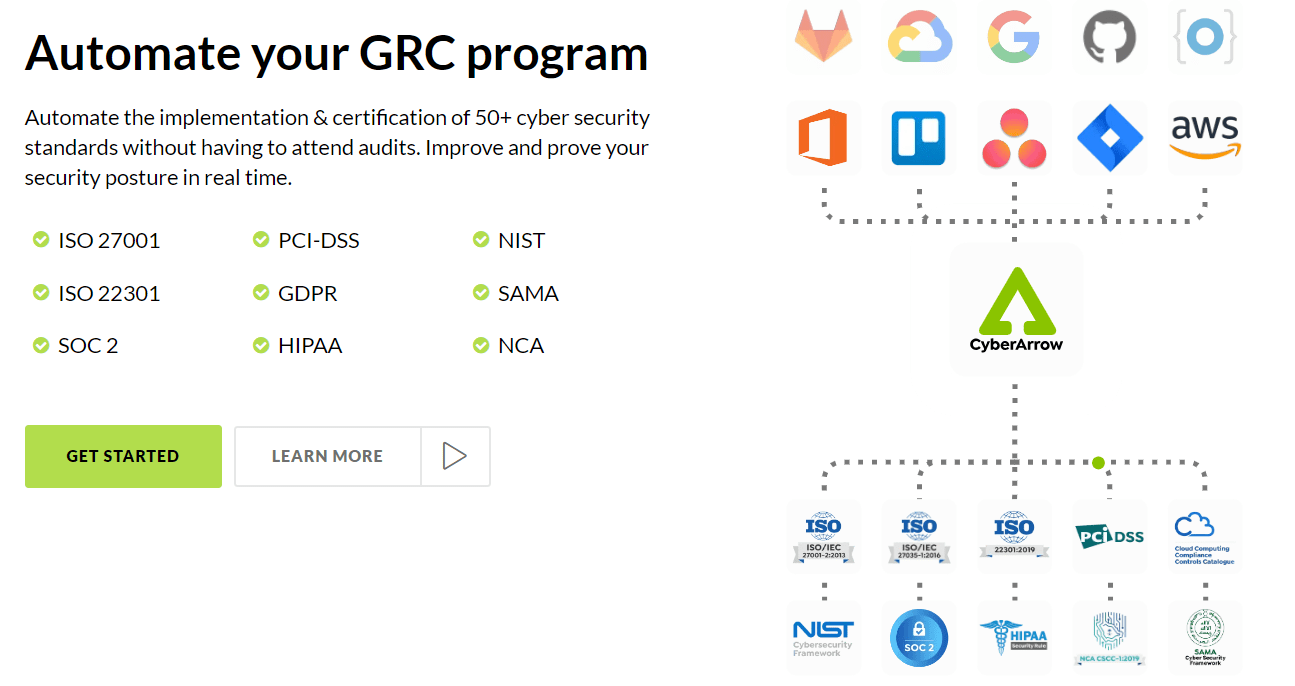
Task: Select the GitLab integration icon
Action: click(x=823, y=40)
